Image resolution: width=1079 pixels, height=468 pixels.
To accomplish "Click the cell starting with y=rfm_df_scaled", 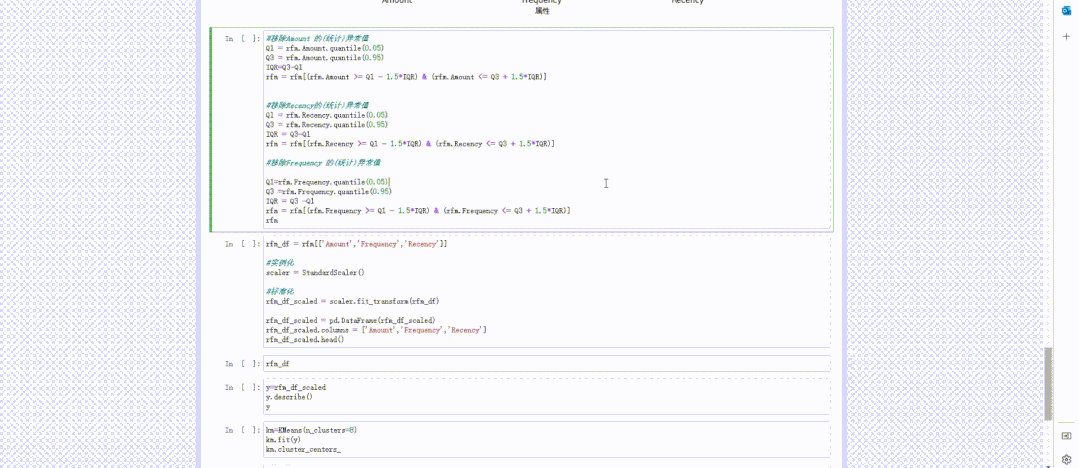I will pos(547,396).
